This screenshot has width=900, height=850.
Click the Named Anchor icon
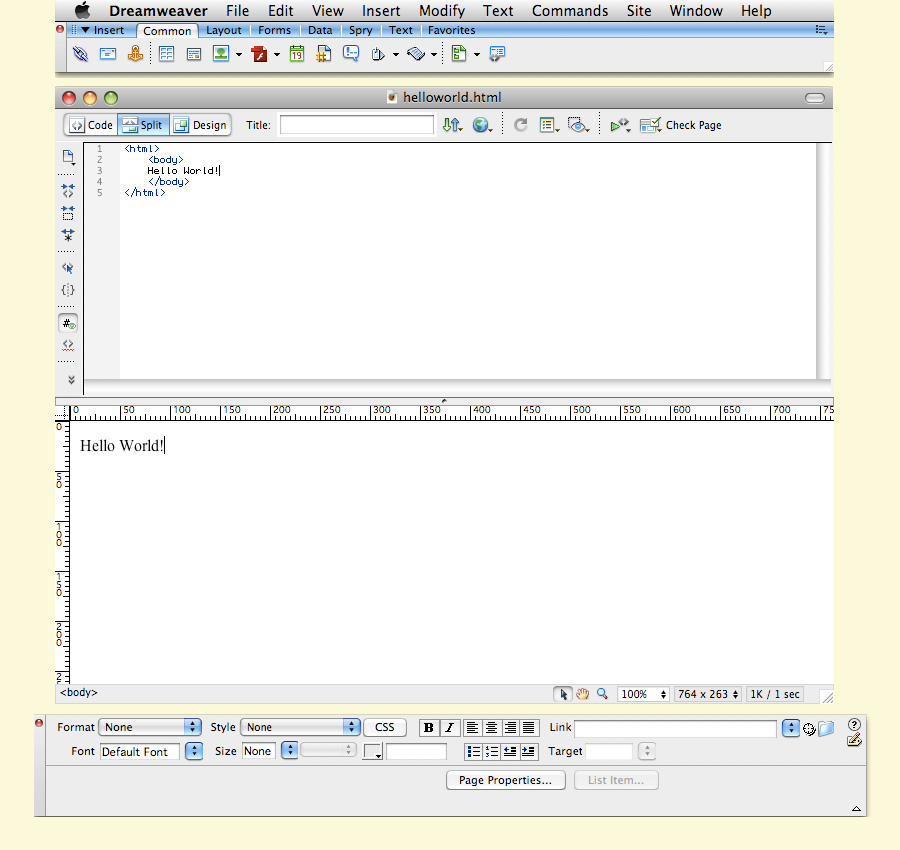pyautogui.click(x=136, y=53)
